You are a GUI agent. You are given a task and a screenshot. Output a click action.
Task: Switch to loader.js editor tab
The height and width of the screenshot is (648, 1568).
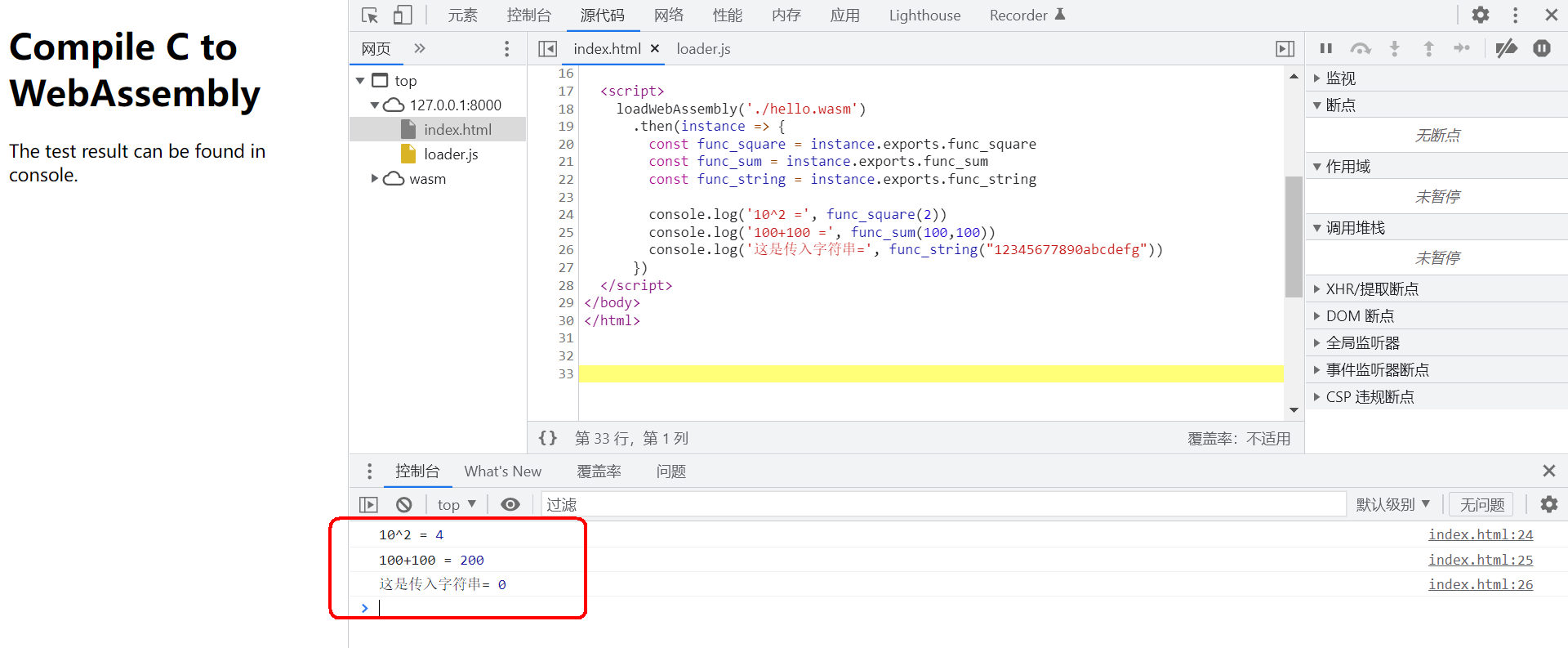tap(703, 49)
